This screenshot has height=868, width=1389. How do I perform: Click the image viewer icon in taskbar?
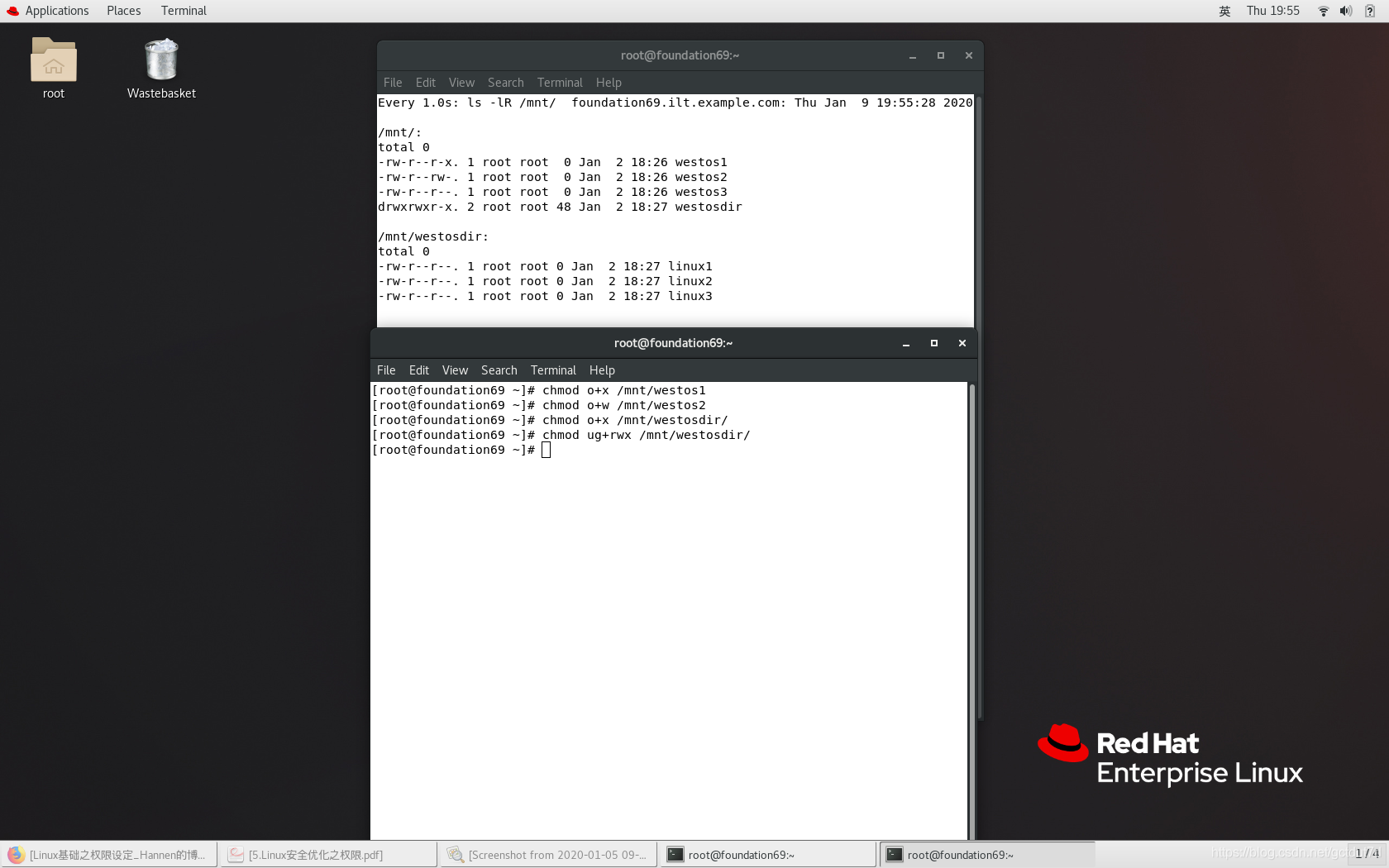456,855
